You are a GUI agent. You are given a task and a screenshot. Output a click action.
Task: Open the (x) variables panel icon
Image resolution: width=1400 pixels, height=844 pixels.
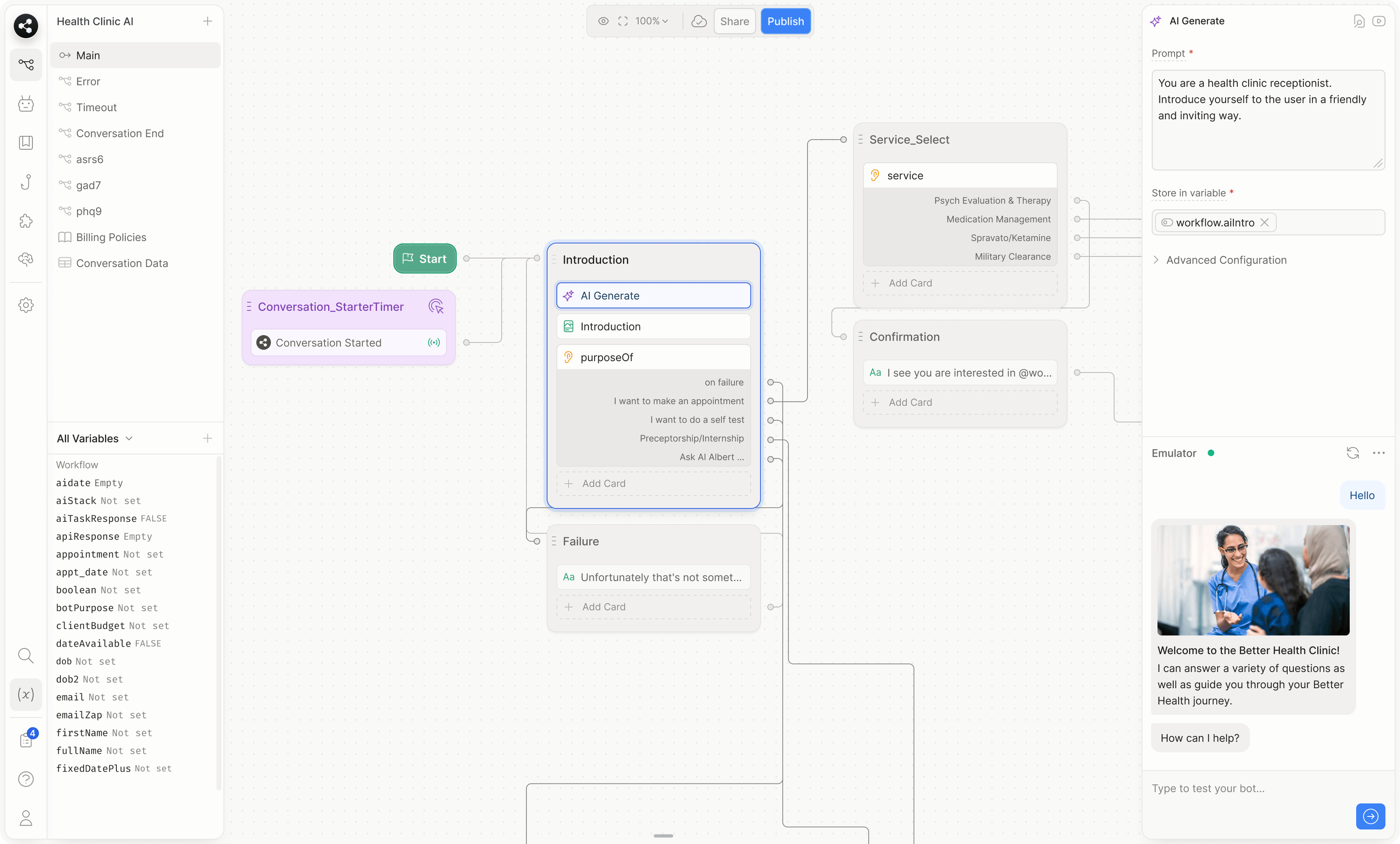point(25,694)
